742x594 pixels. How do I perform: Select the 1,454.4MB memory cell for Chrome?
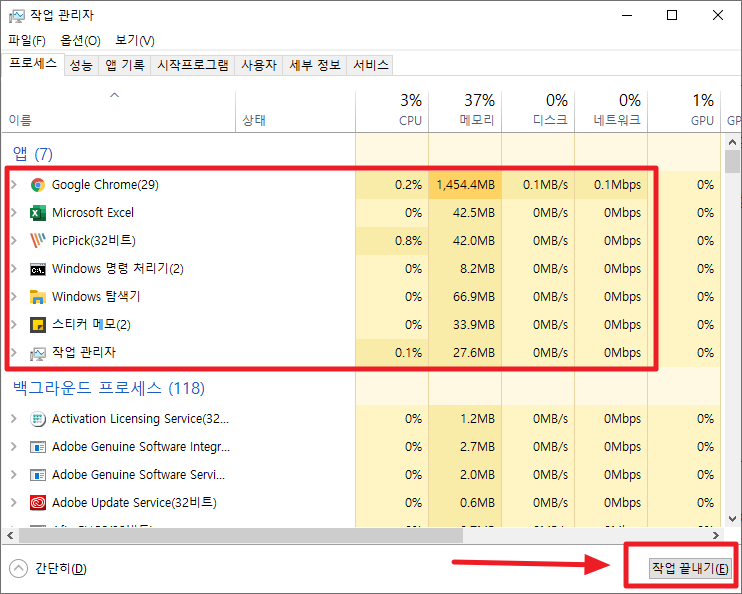pos(465,185)
